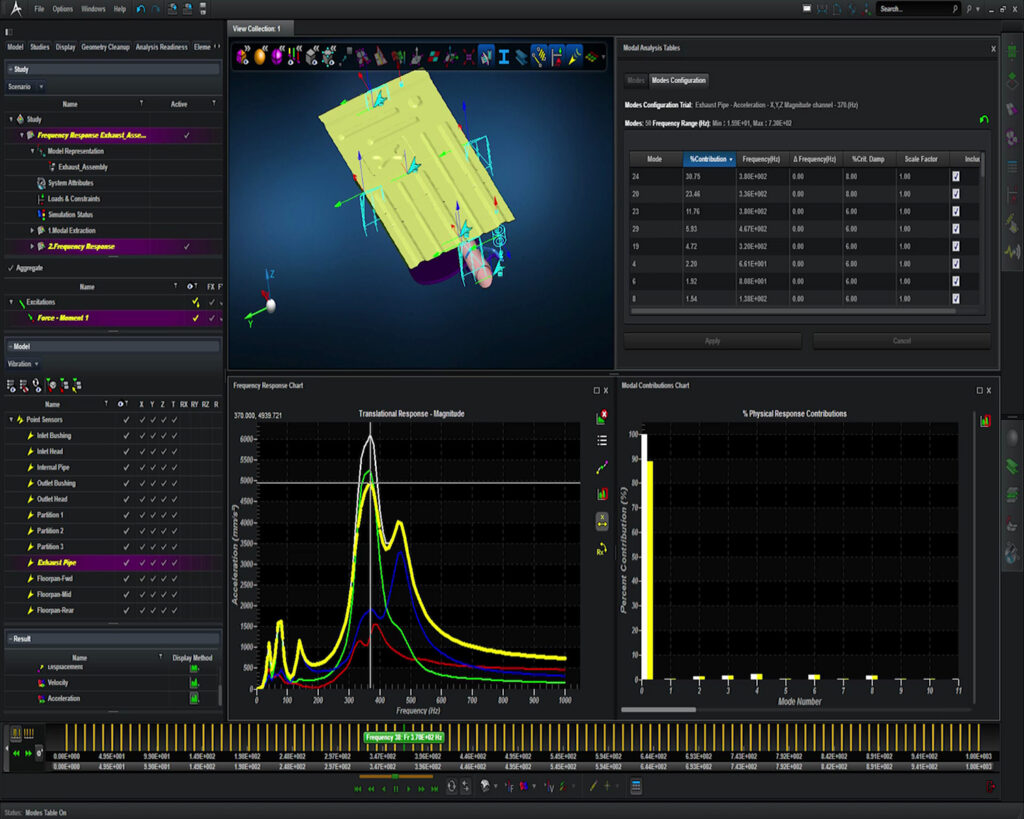Click the yellow spring connector icon
Screen dimensions: 1024x819
(539, 57)
